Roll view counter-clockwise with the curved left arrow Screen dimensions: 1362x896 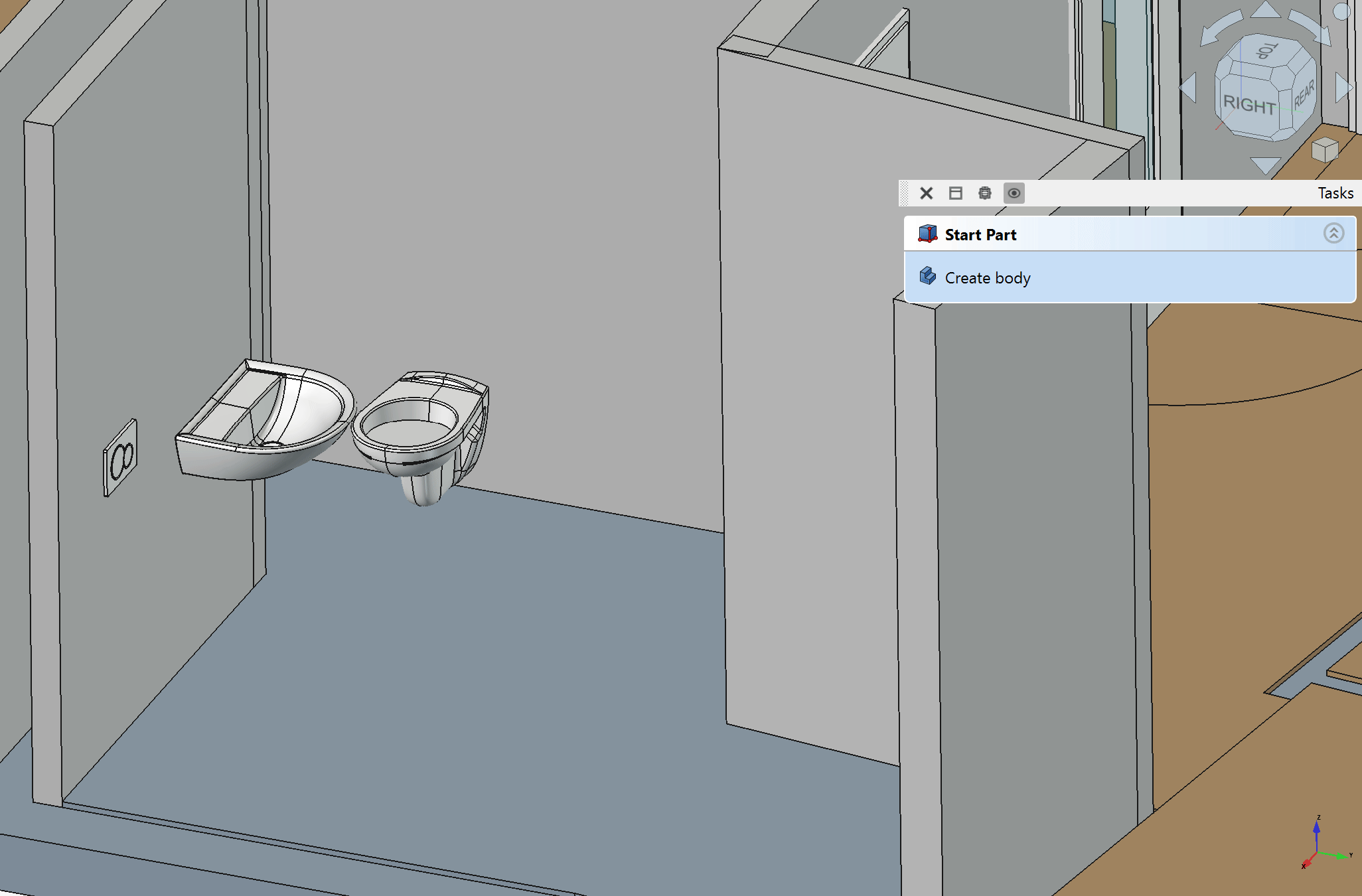click(1219, 27)
